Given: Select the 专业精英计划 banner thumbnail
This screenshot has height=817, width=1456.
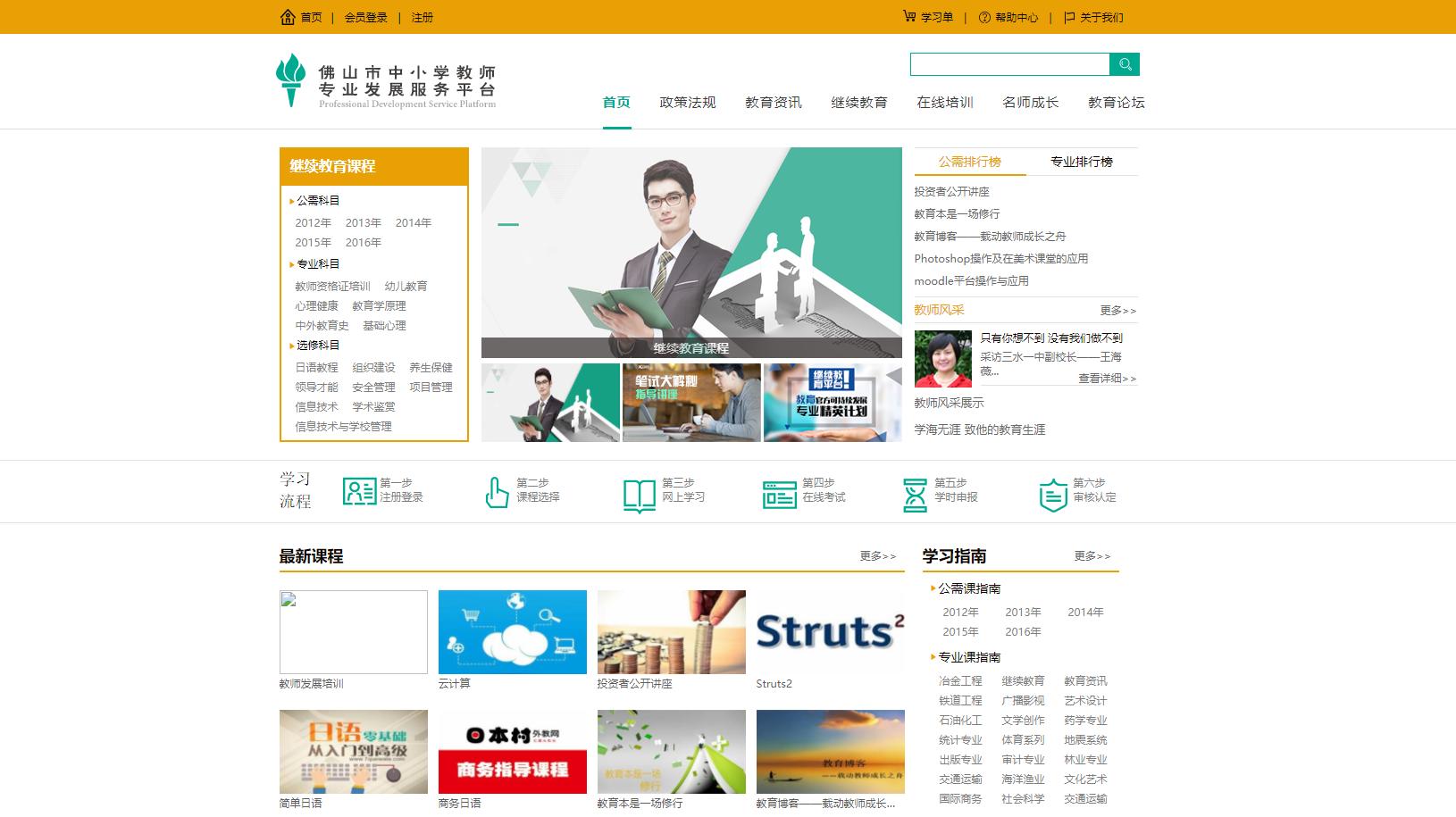Looking at the screenshot, I should coord(833,403).
